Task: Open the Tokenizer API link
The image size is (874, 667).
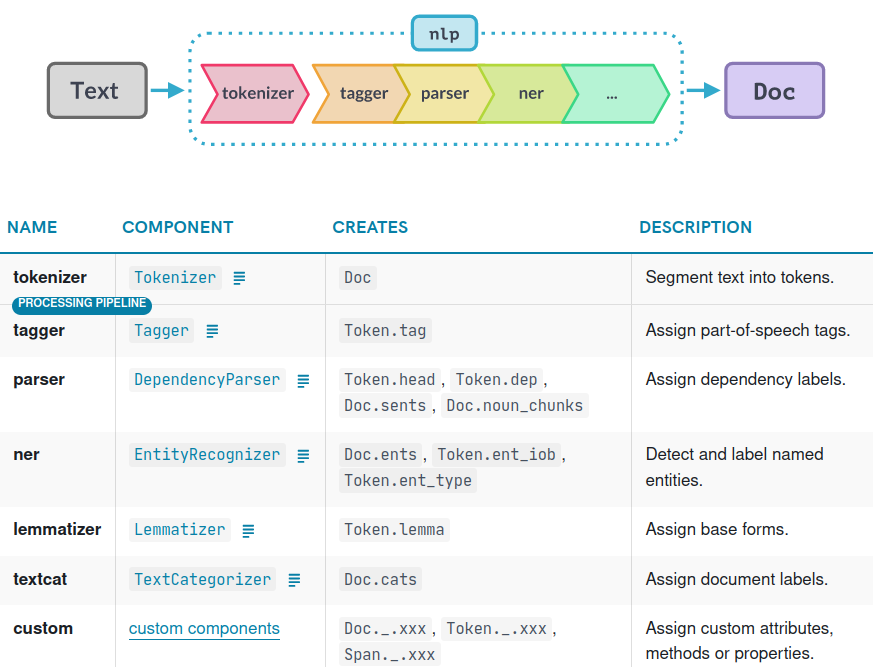Action: [x=175, y=278]
